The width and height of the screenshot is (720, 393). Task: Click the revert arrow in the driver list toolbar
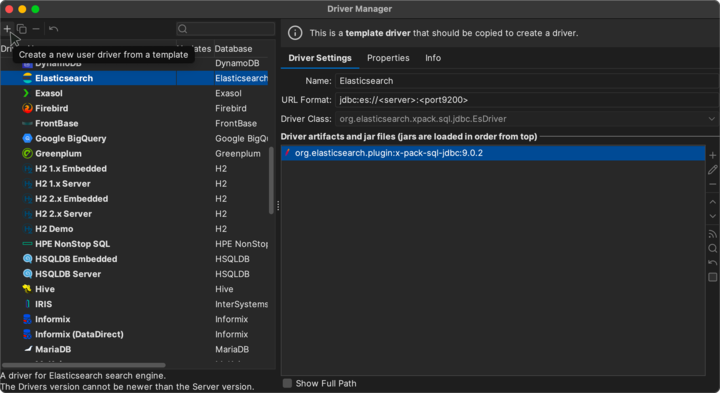click(x=53, y=29)
